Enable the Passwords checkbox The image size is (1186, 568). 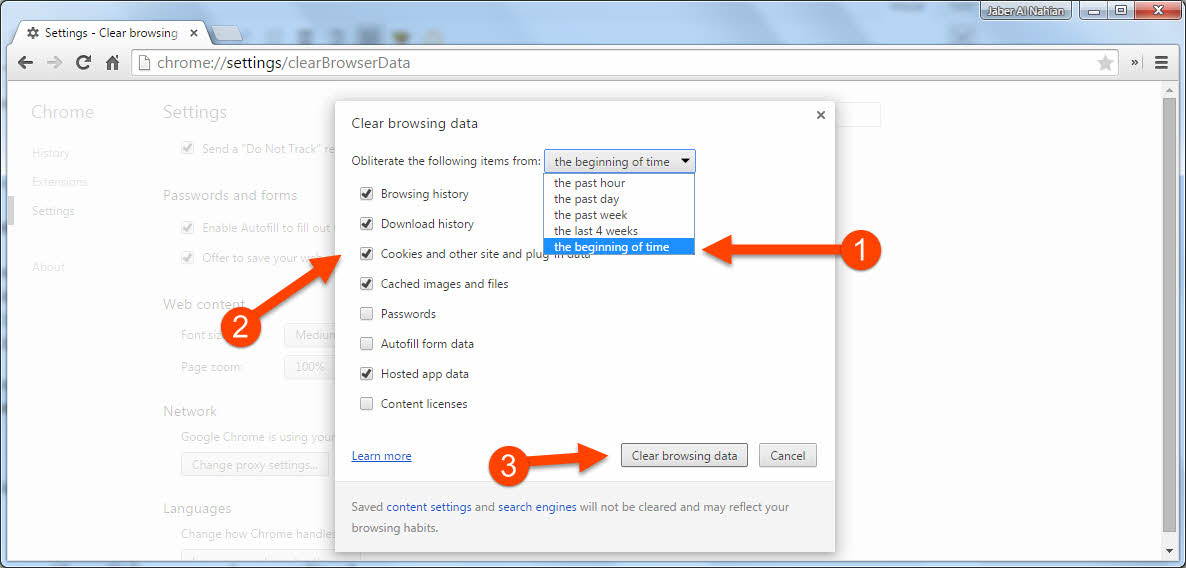coord(367,314)
